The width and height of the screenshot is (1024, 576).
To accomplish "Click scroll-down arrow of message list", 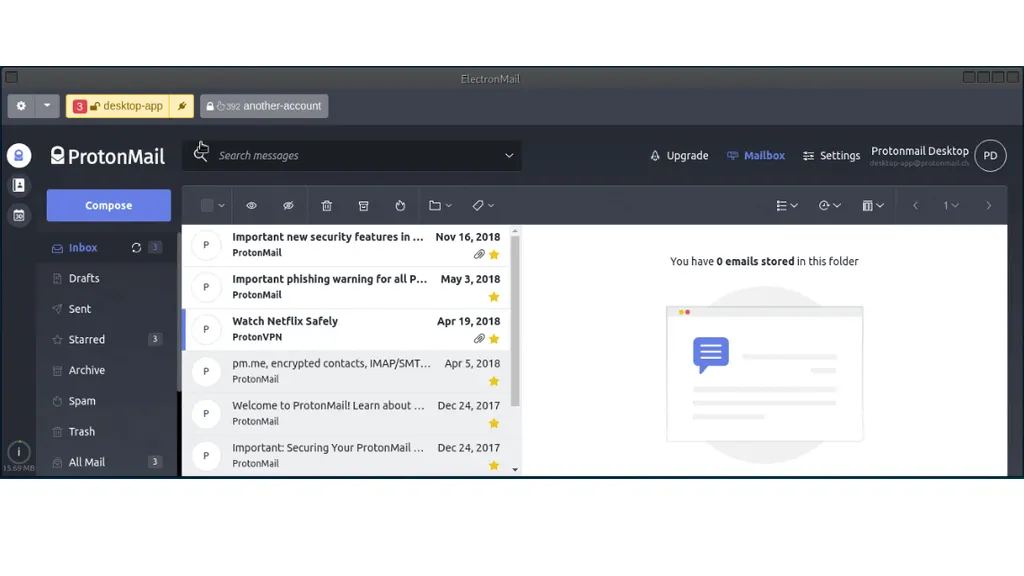I will point(515,470).
